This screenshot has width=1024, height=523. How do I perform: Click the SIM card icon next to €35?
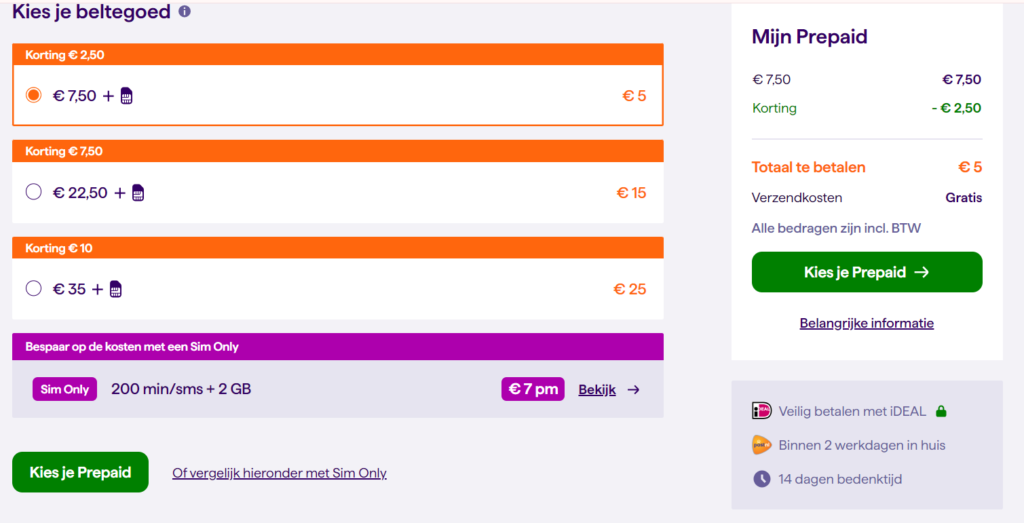click(115, 289)
